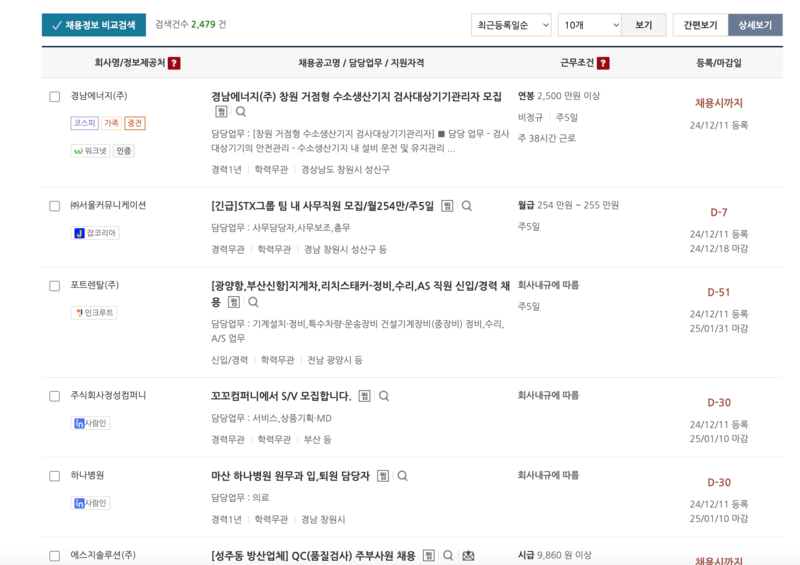This screenshot has width=800, height=565.
Task: Click company name 주식회사정성컴퍼니
Action: pos(108,396)
